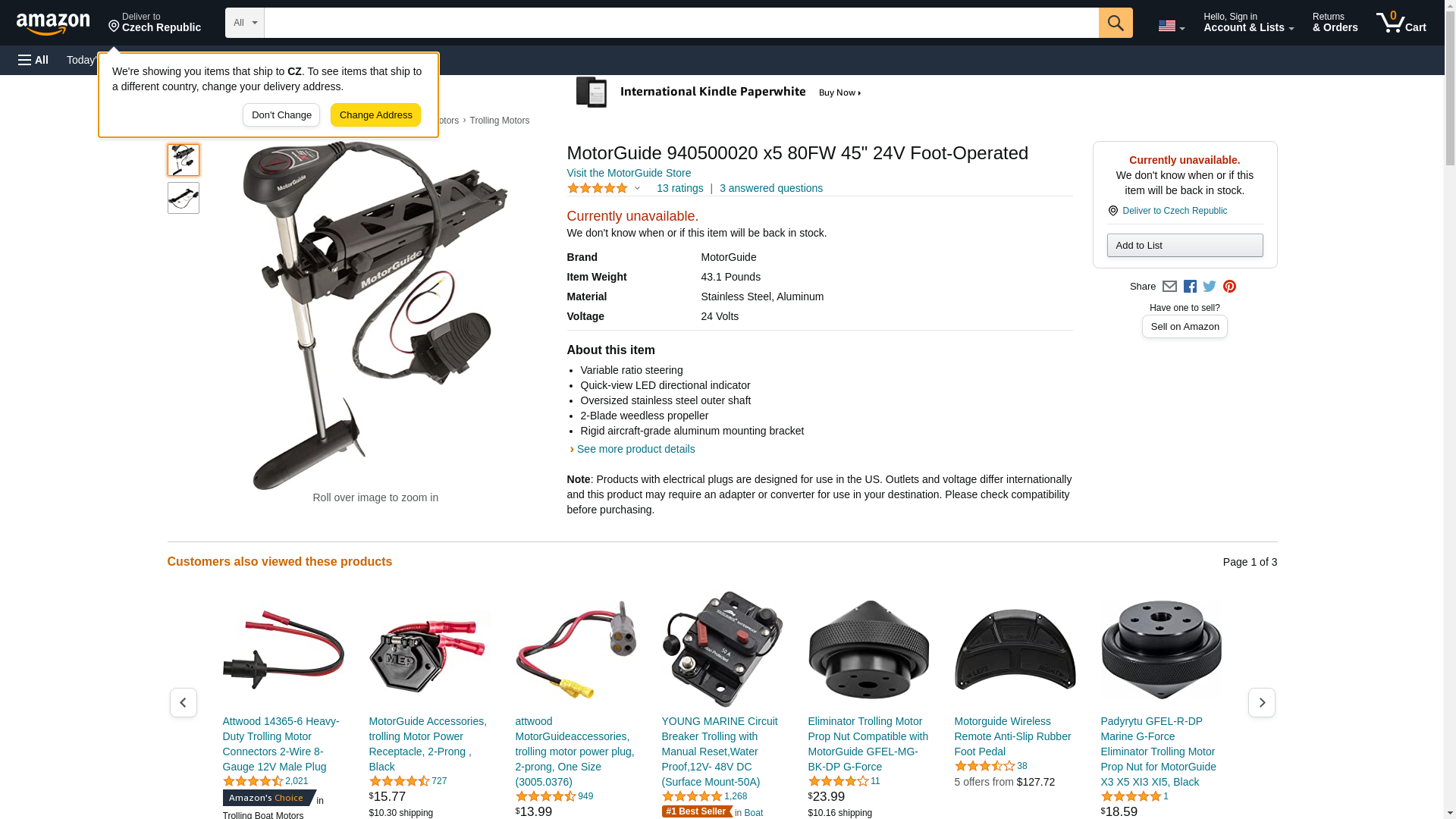Open the US flag language dropdown

pyautogui.click(x=1171, y=26)
